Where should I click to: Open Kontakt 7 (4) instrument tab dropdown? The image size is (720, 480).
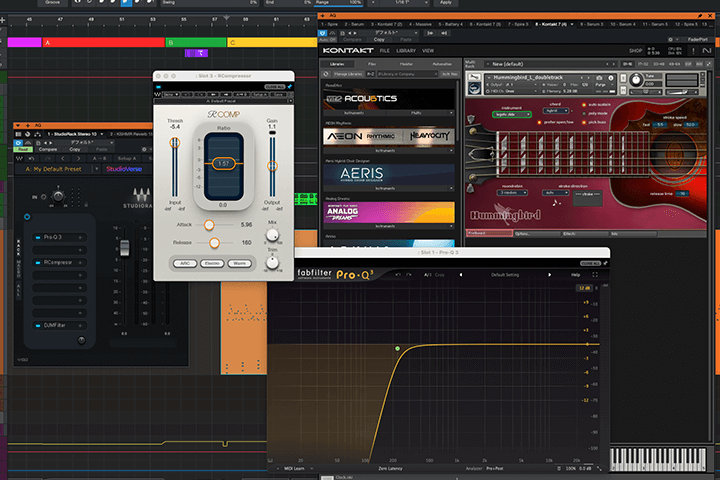pos(572,24)
